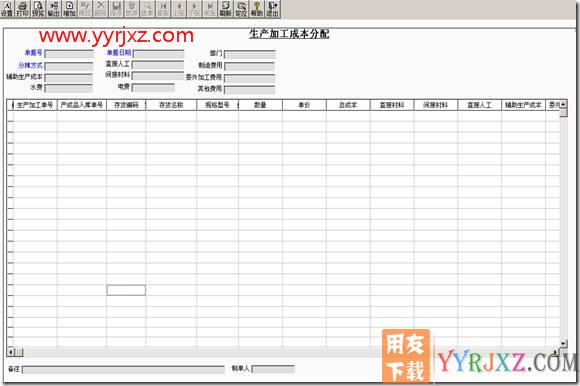This screenshot has width=580, height=386.
Task: Go to first record arrow icon
Action: tap(163, 9)
